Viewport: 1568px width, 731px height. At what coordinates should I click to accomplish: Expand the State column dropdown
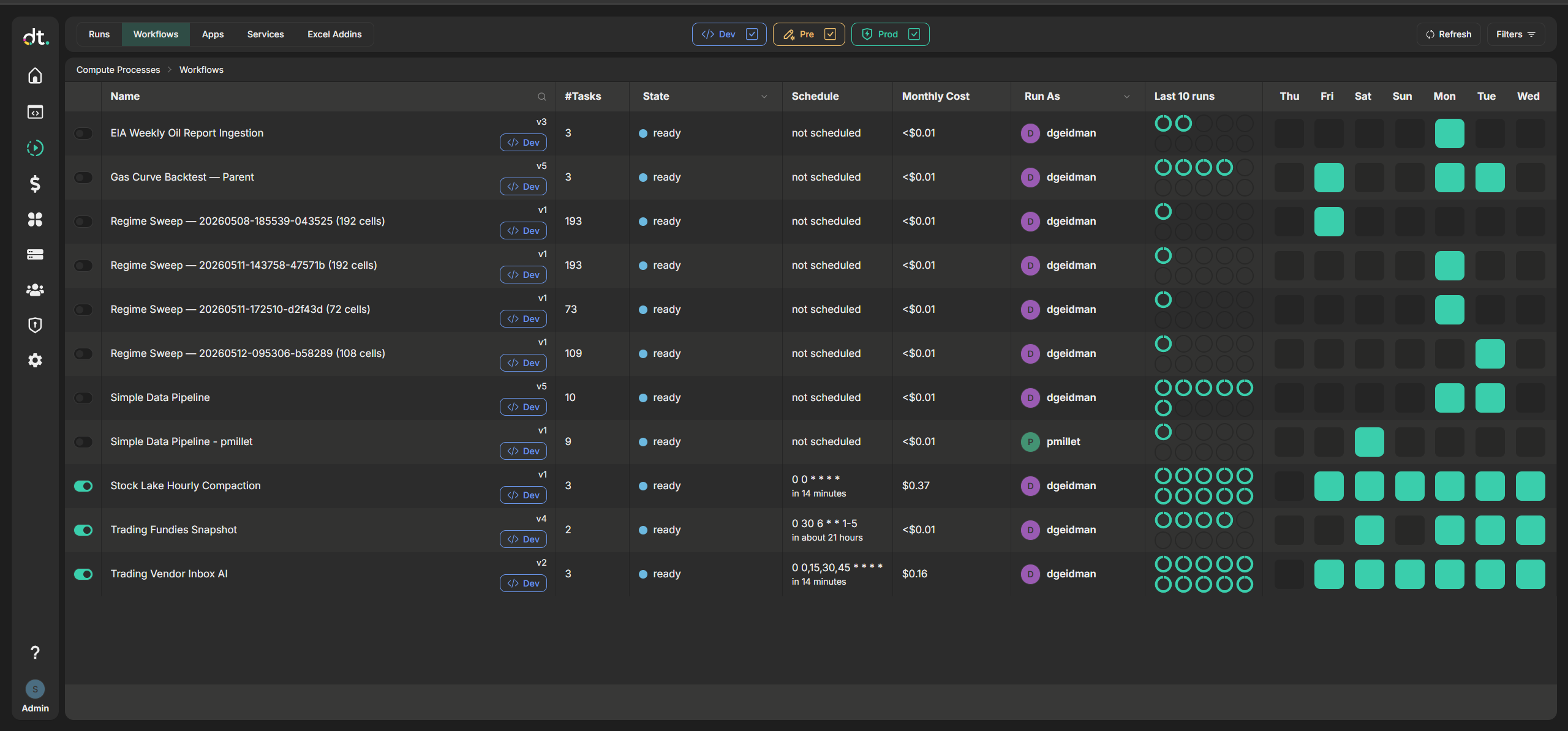764,97
